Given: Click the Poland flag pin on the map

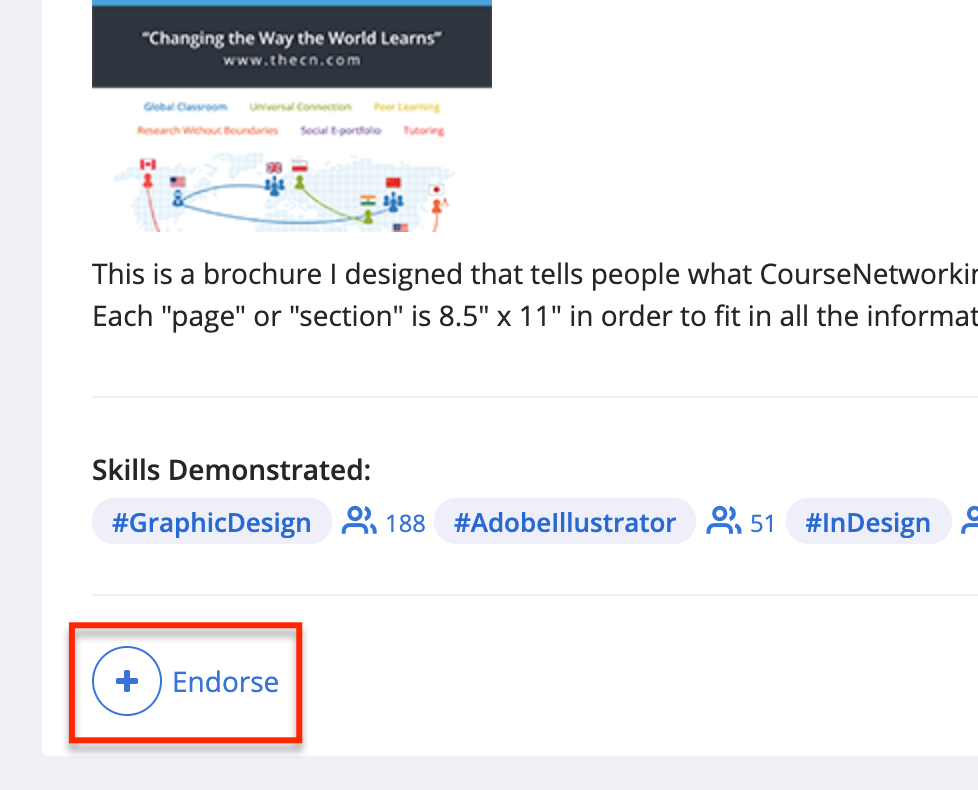Looking at the screenshot, I should tap(300, 166).
